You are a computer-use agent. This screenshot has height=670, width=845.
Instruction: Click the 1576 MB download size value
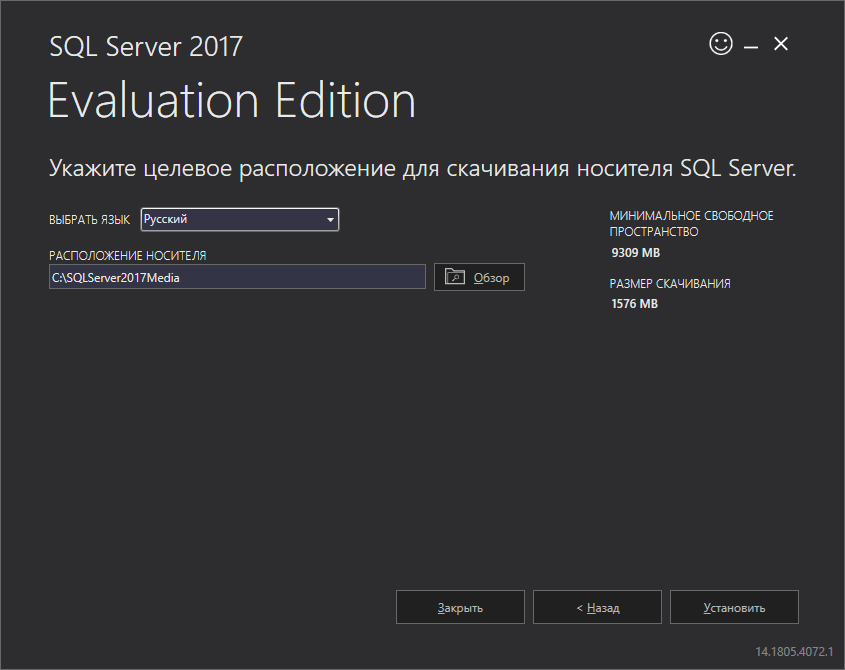point(634,303)
